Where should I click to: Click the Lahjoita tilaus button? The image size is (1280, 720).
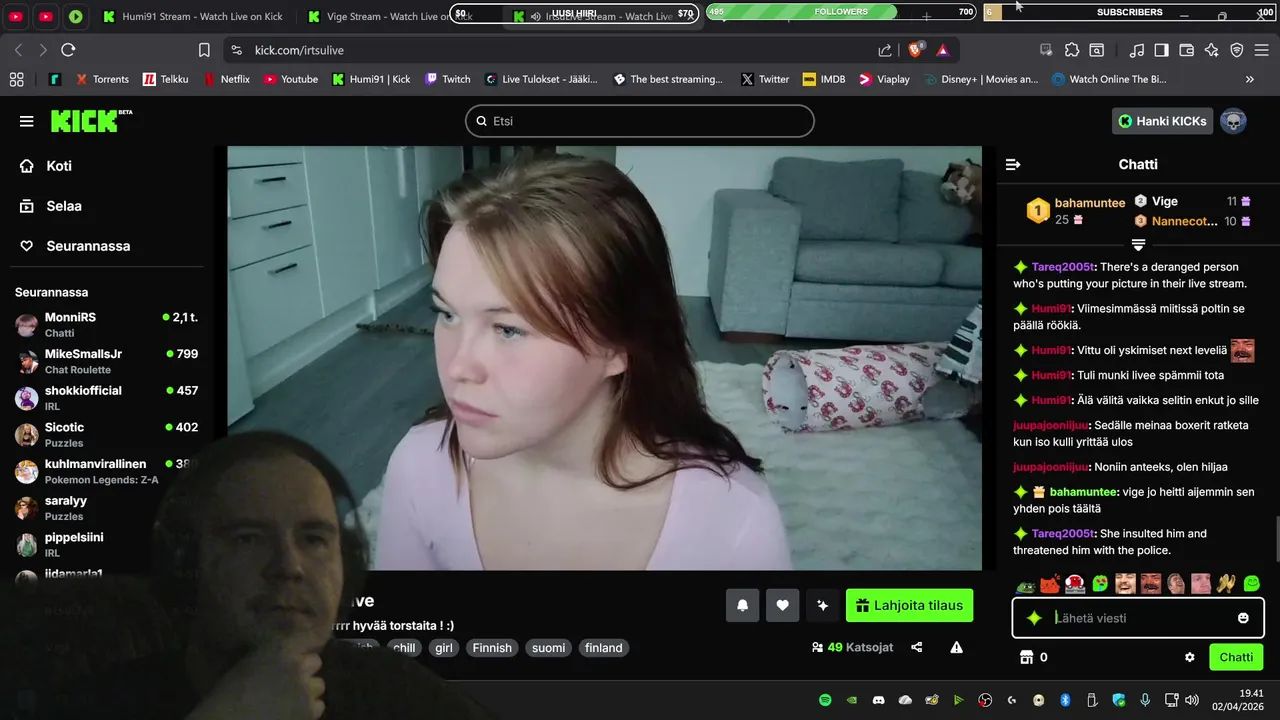click(909, 605)
